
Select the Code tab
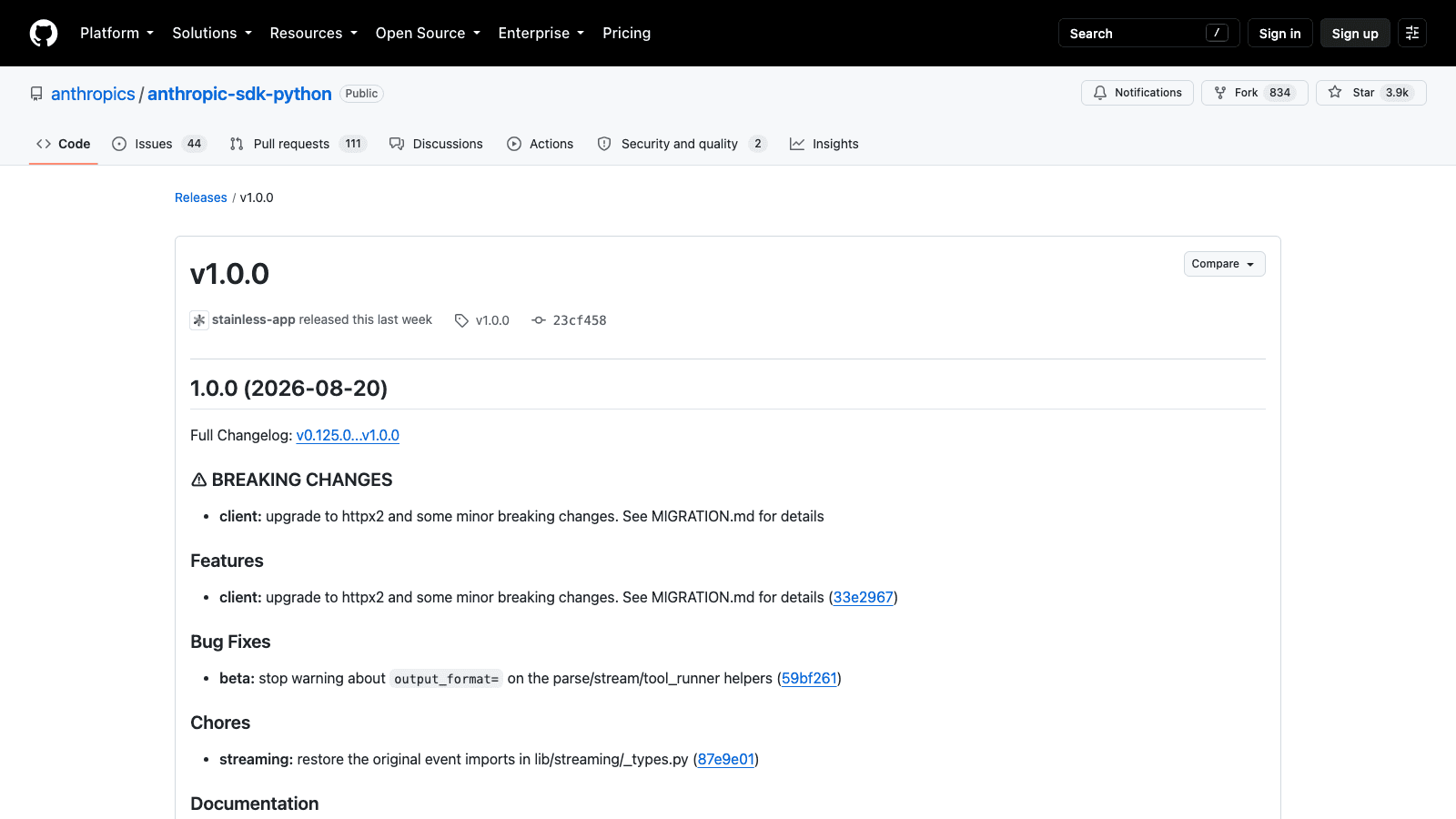click(x=64, y=144)
